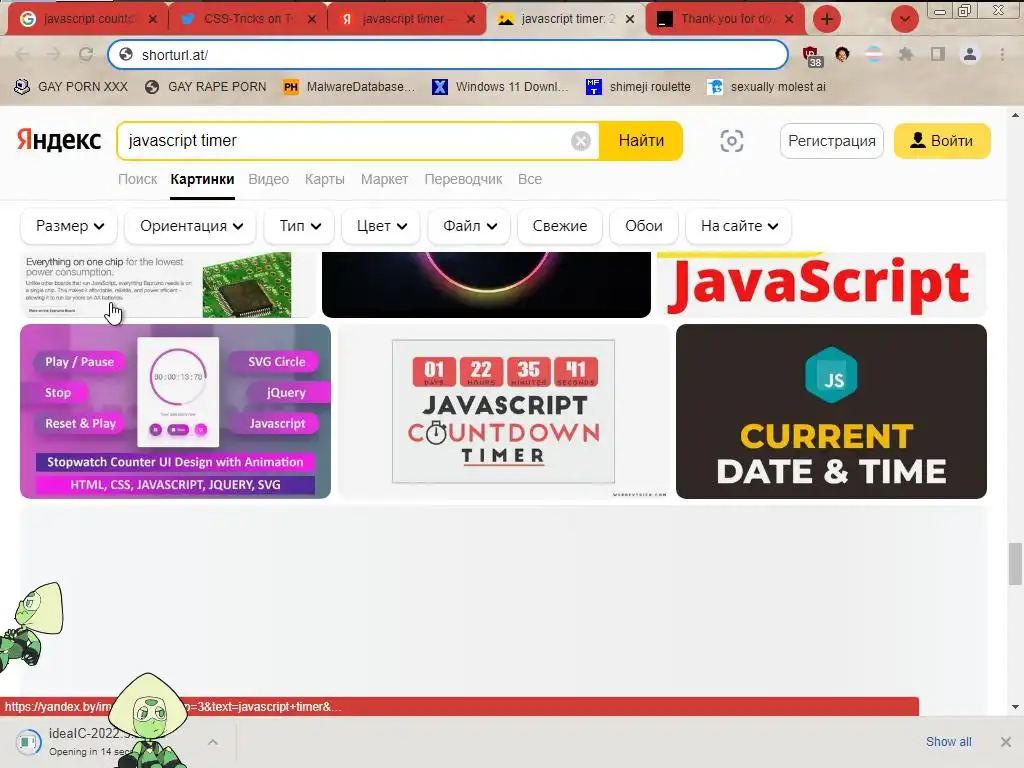Toggle the Свежие filter
The image size is (1024, 768).
click(x=560, y=226)
